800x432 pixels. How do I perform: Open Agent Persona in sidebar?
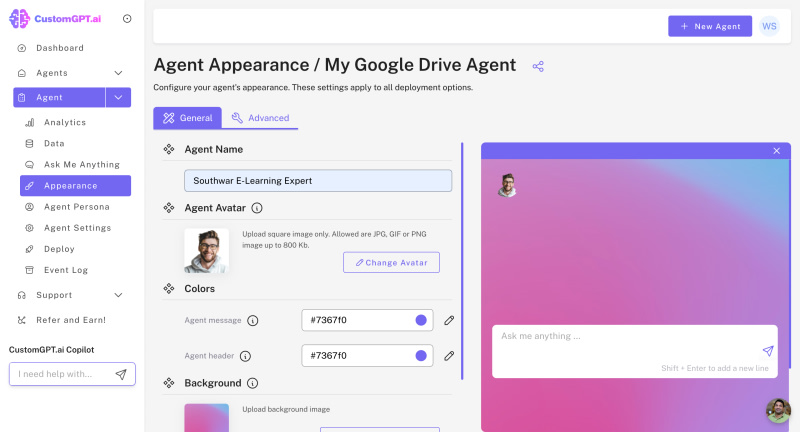click(76, 207)
